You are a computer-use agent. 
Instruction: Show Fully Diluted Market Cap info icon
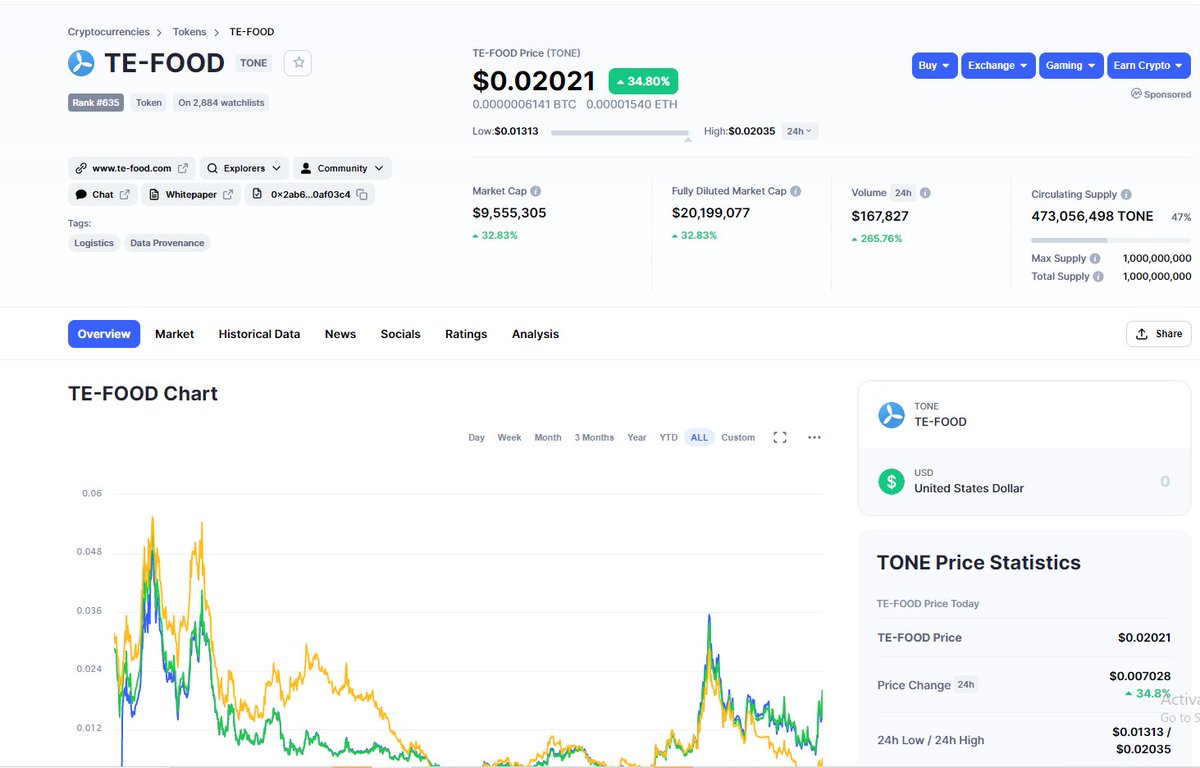pyautogui.click(x=796, y=191)
